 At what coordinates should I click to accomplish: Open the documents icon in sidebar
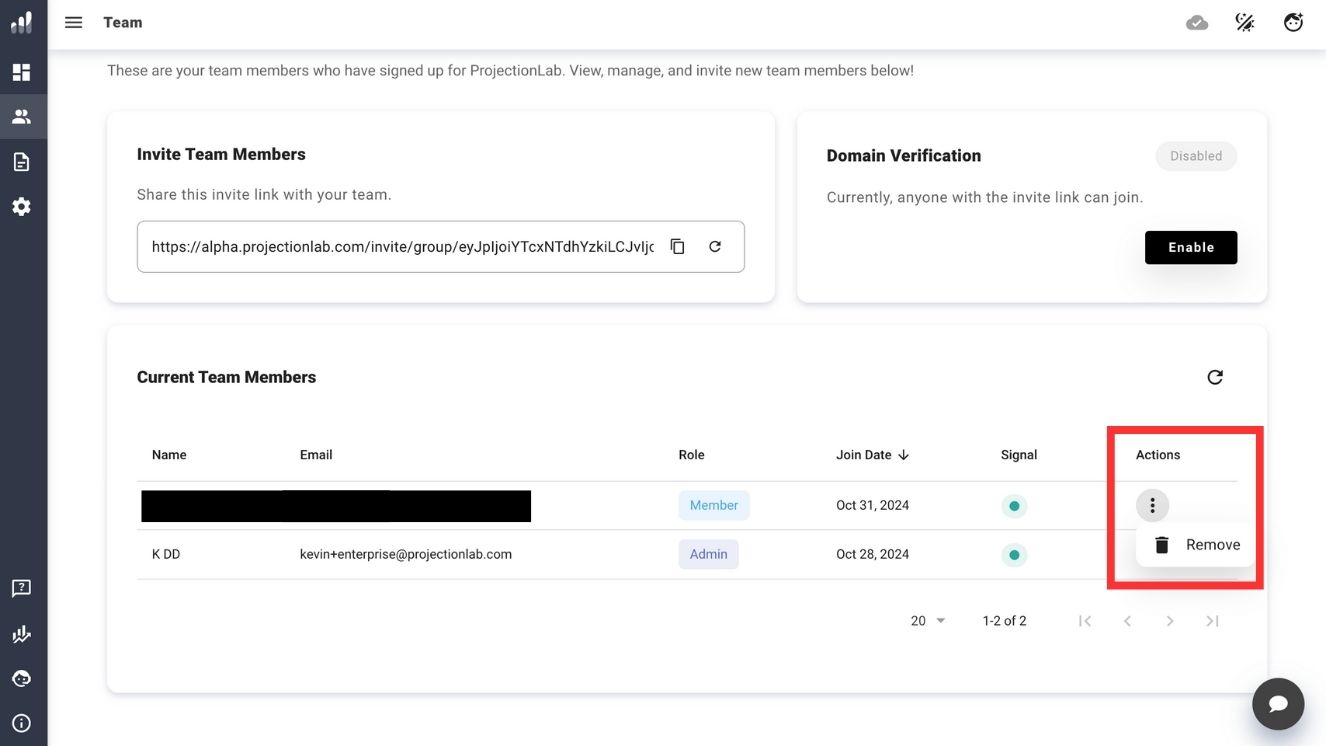click(21, 162)
